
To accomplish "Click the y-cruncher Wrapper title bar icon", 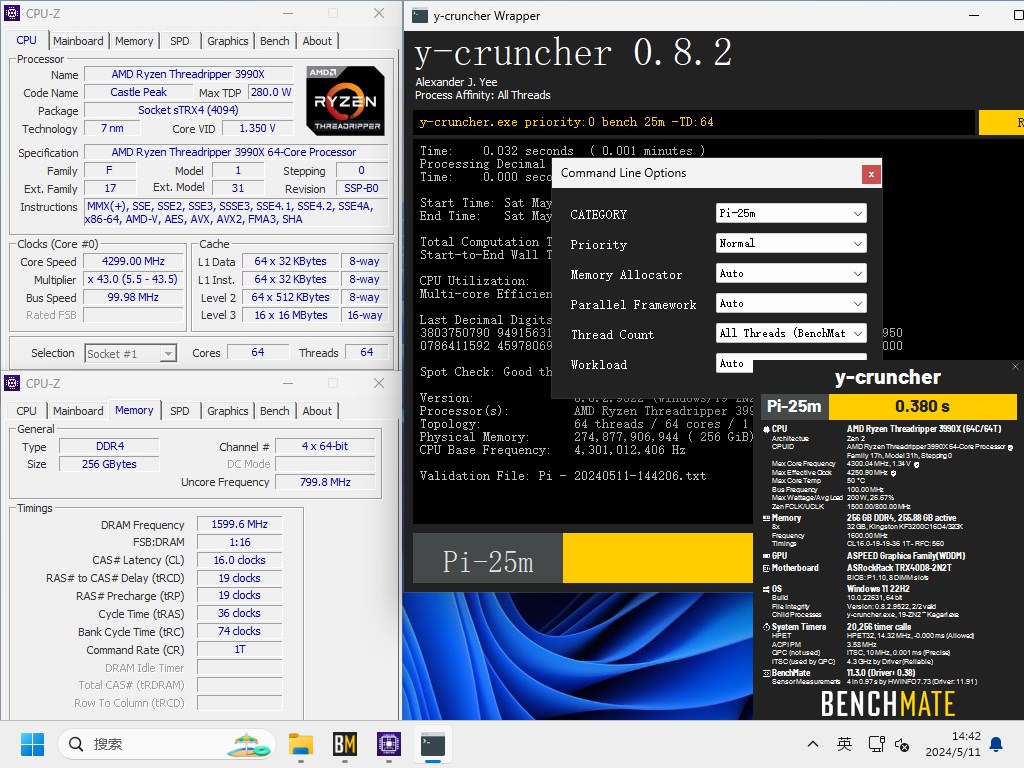I will [420, 16].
